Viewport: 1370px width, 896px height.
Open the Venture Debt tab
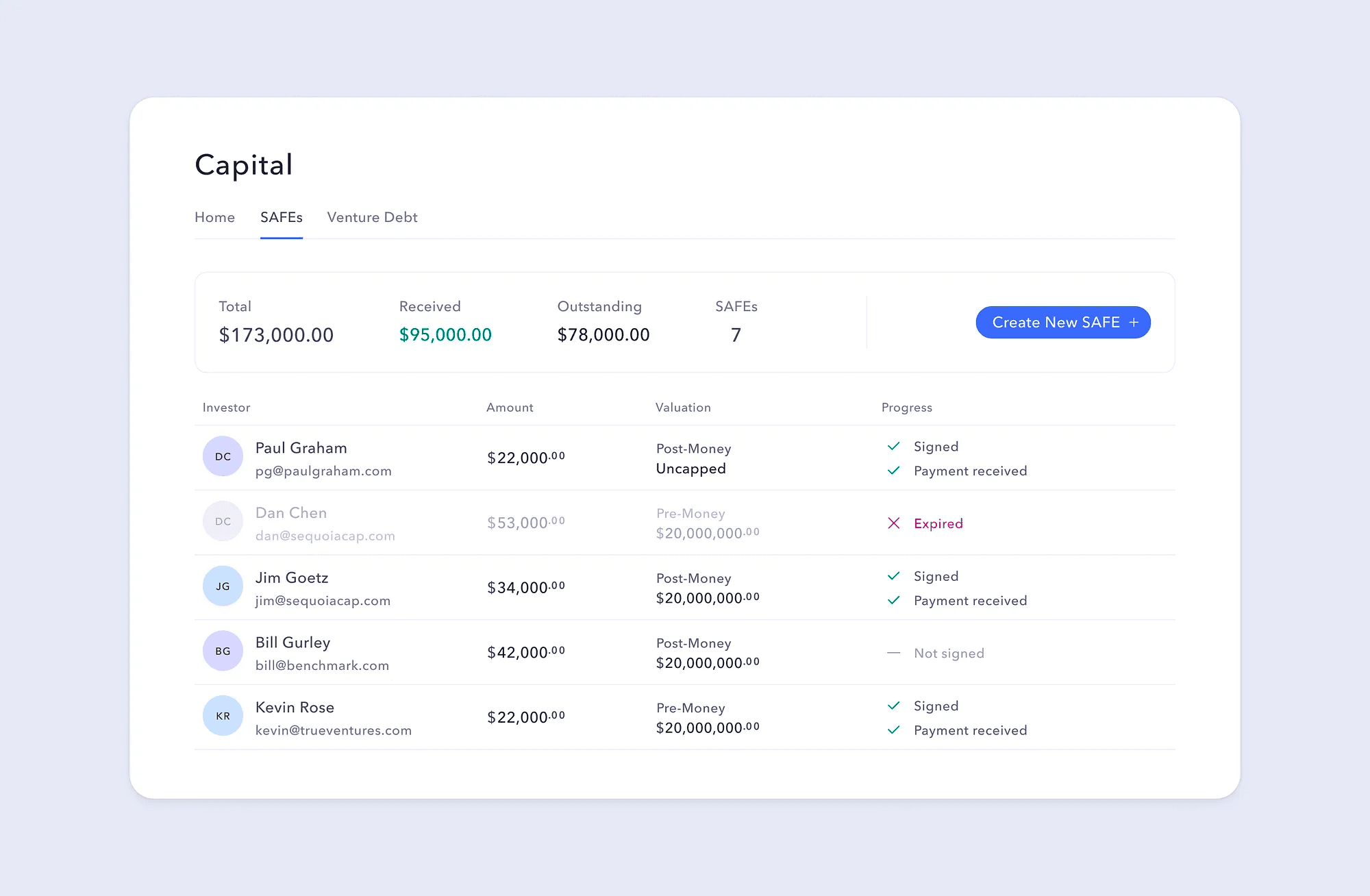[x=373, y=217]
